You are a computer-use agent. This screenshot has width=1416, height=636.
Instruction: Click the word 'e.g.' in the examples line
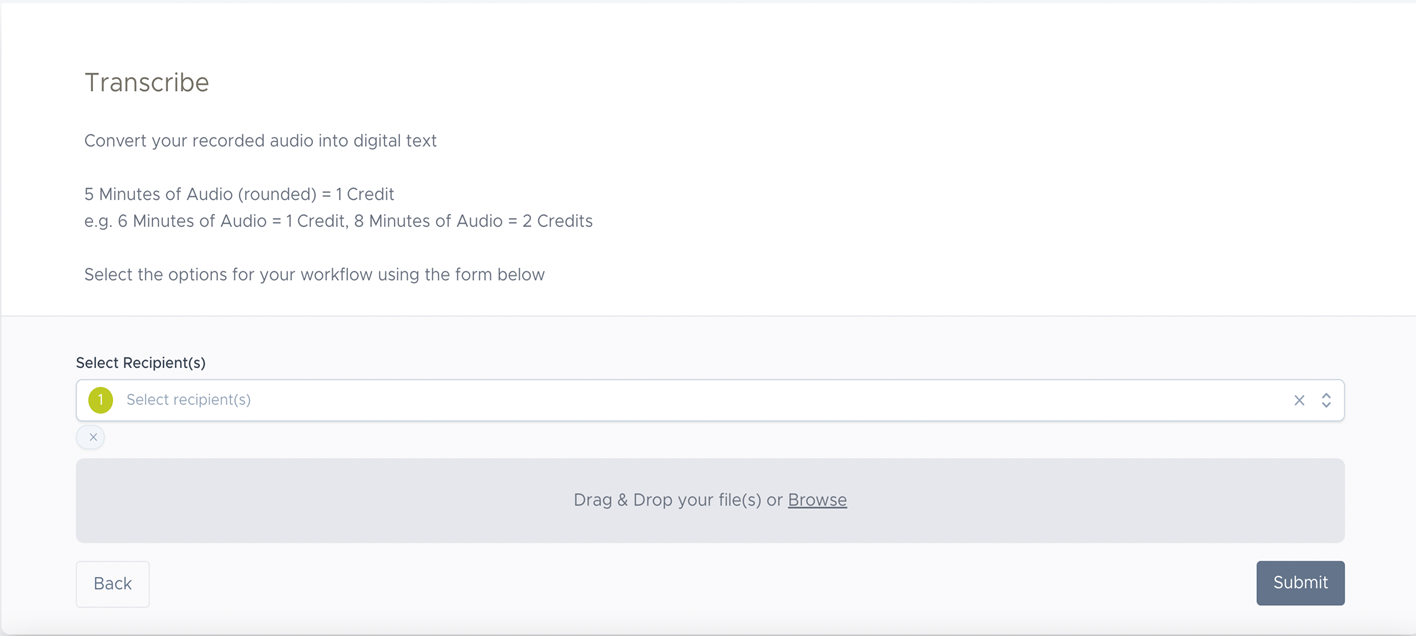click(x=98, y=221)
